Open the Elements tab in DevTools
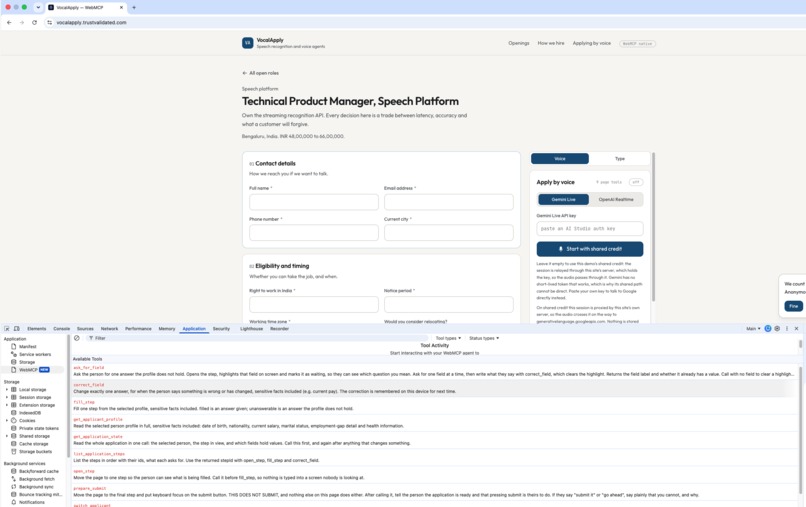 click(x=36, y=329)
